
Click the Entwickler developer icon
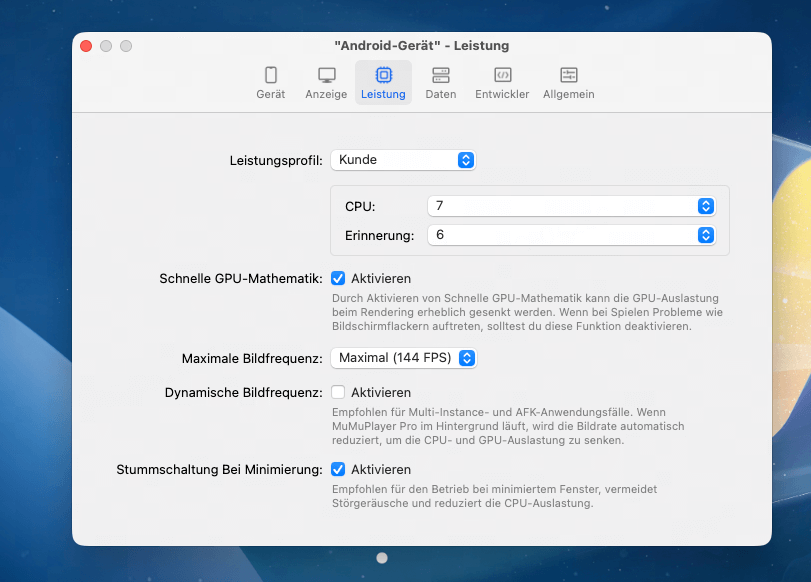[x=501, y=76]
